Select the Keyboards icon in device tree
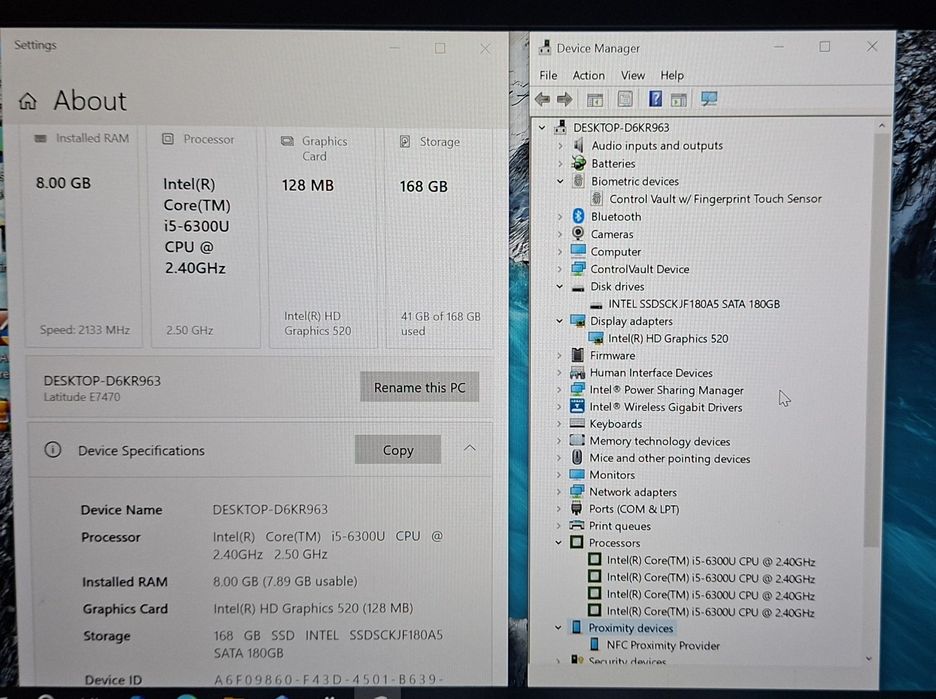Image resolution: width=936 pixels, height=699 pixels. [x=577, y=423]
